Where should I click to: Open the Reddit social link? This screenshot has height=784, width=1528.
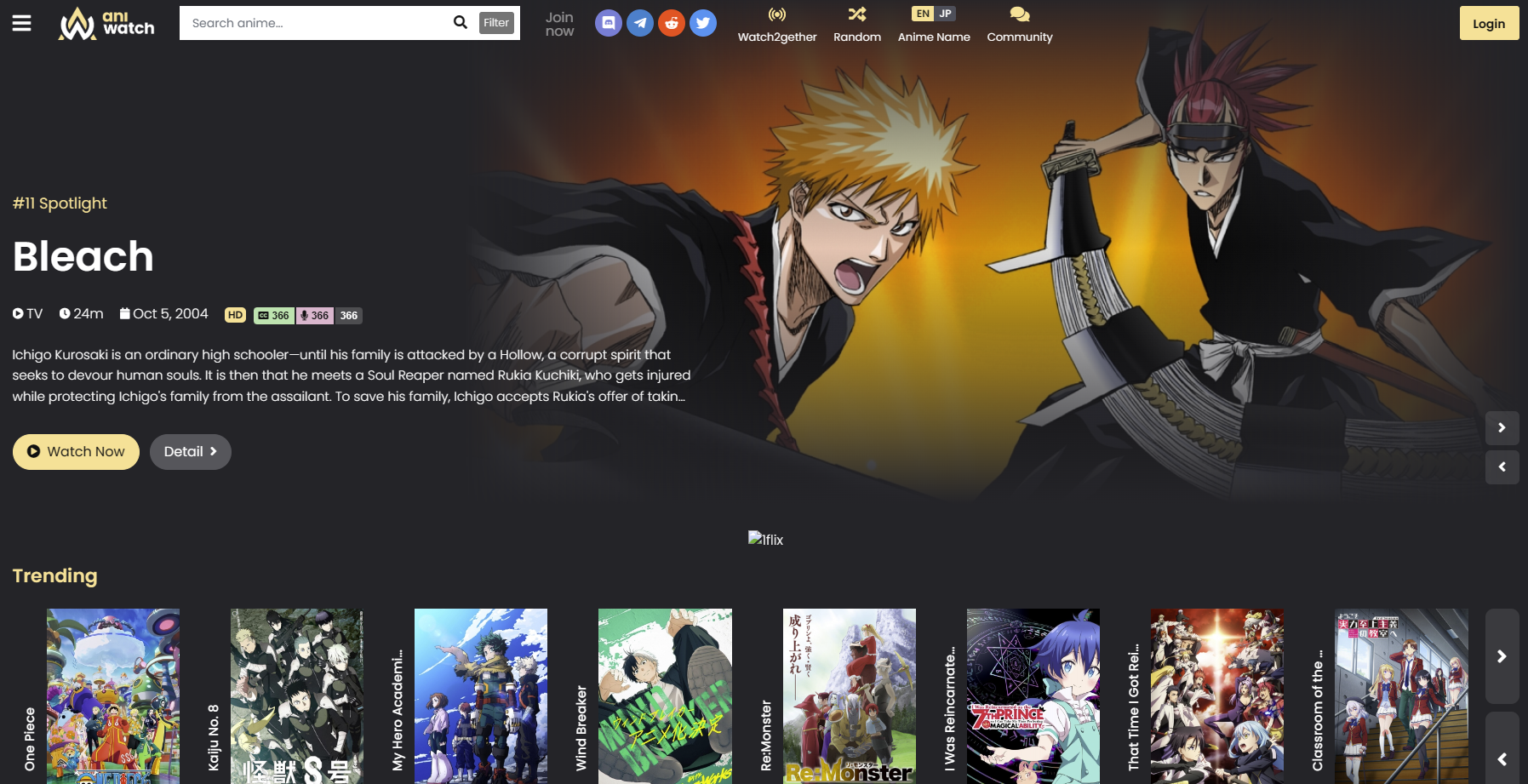coord(672,23)
